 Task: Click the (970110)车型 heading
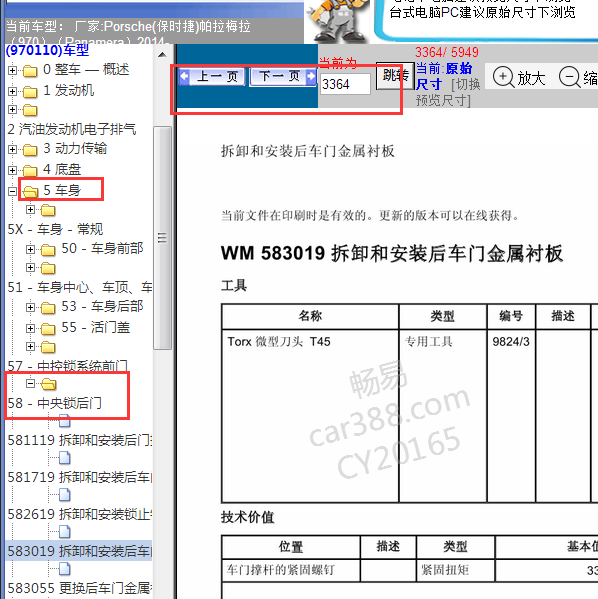pos(47,50)
